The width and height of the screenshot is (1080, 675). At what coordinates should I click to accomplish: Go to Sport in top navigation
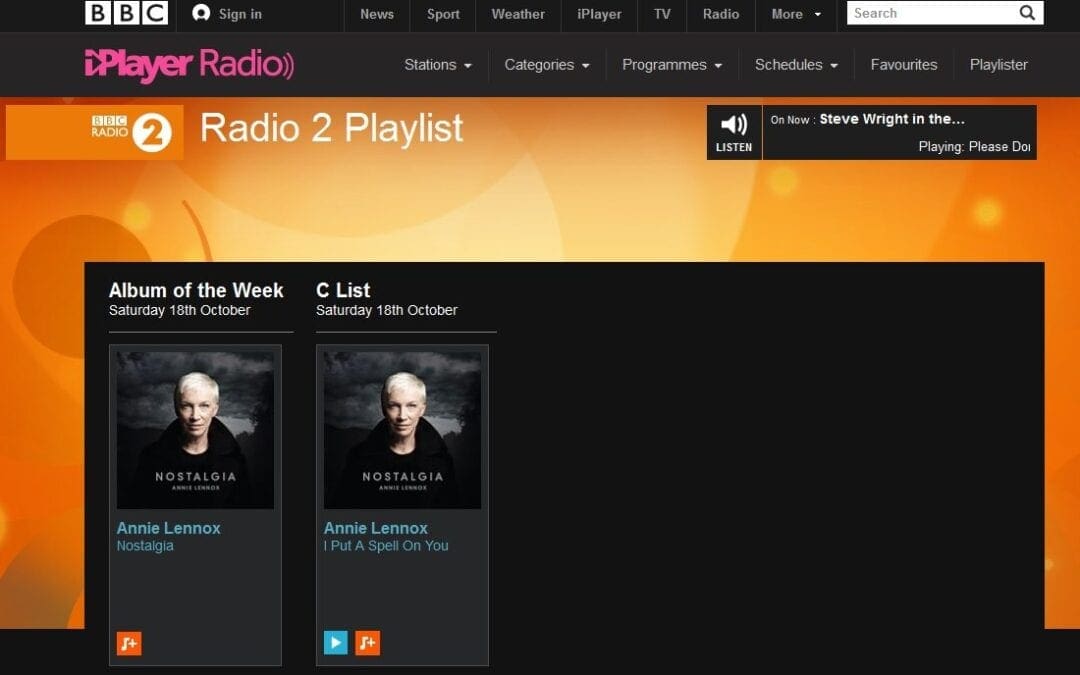443,14
